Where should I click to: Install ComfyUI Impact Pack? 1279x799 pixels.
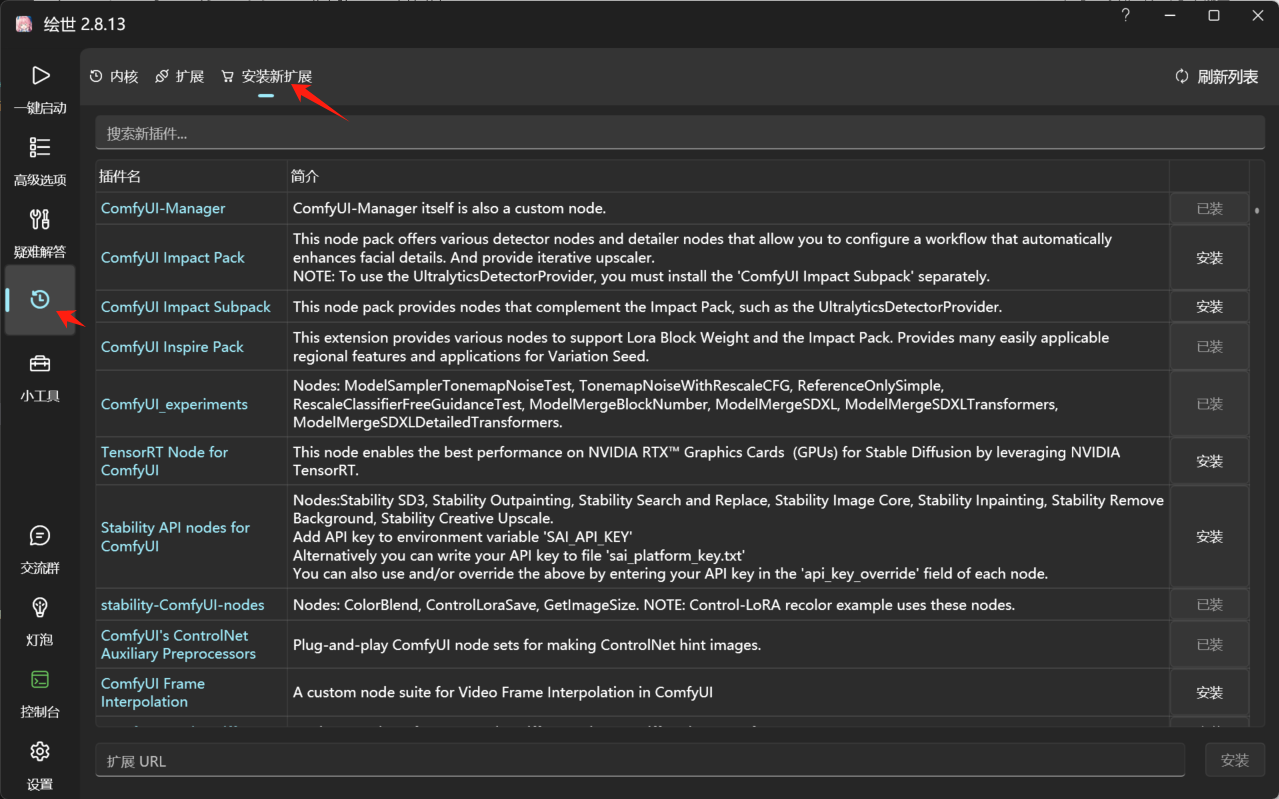click(x=1210, y=257)
